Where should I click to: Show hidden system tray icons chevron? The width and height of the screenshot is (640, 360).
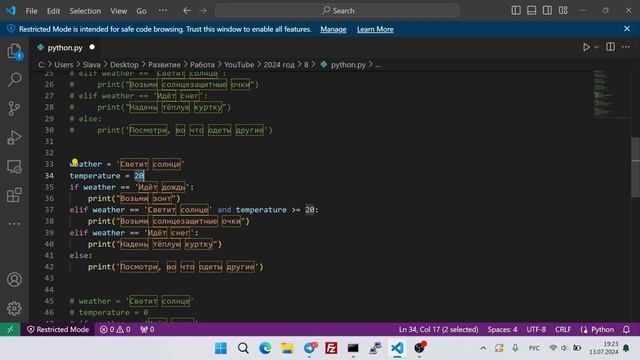[x=483, y=348]
